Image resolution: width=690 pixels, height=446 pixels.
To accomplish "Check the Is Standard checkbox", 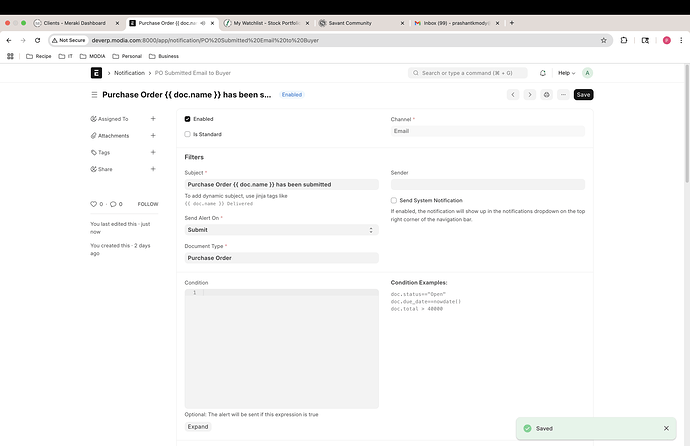I will [187, 134].
